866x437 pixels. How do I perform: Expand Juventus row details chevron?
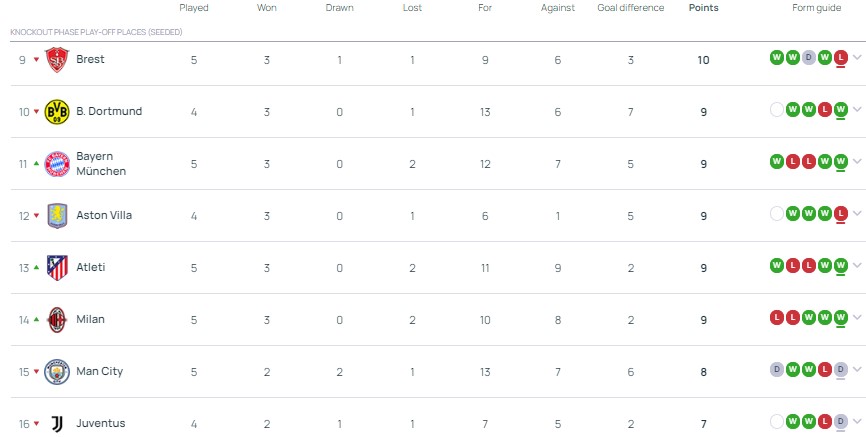tap(857, 422)
